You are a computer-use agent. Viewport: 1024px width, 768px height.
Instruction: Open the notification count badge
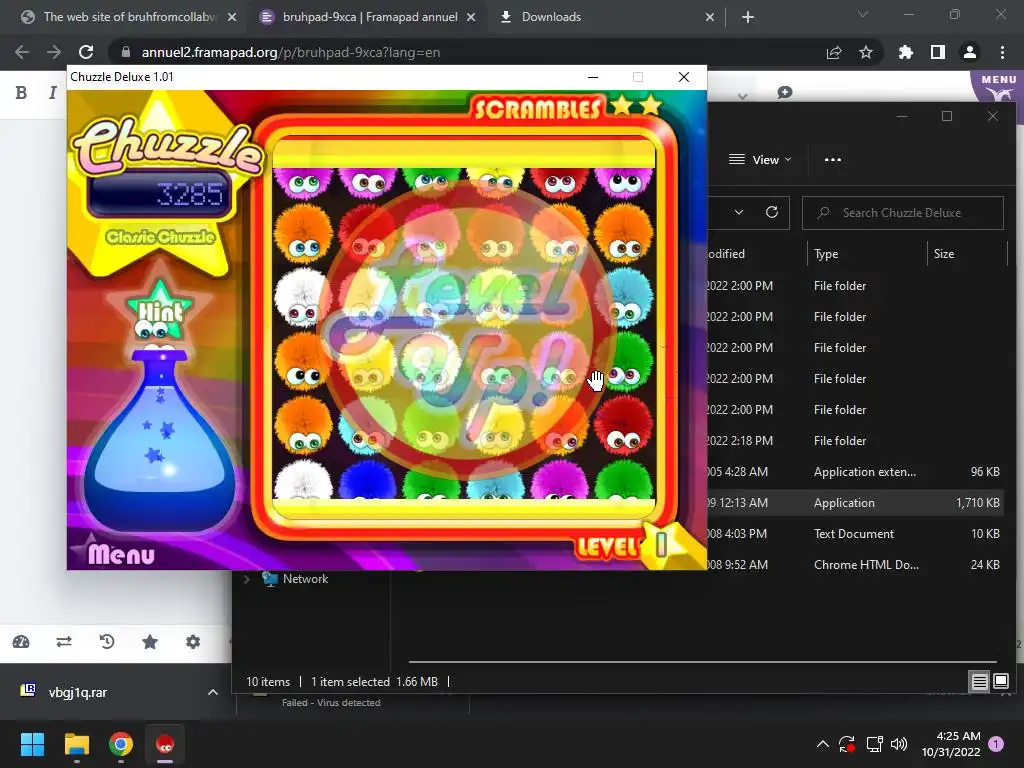pyautogui.click(x=996, y=744)
